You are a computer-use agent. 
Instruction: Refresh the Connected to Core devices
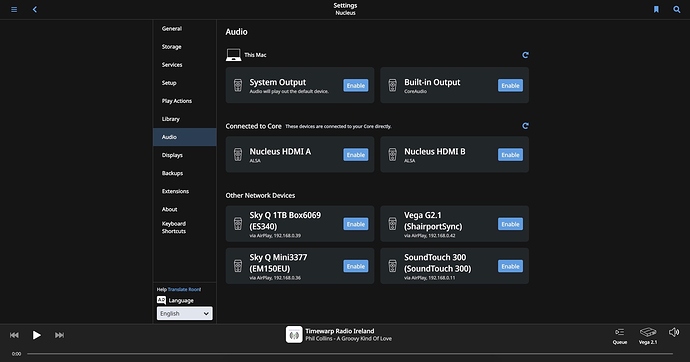525,126
